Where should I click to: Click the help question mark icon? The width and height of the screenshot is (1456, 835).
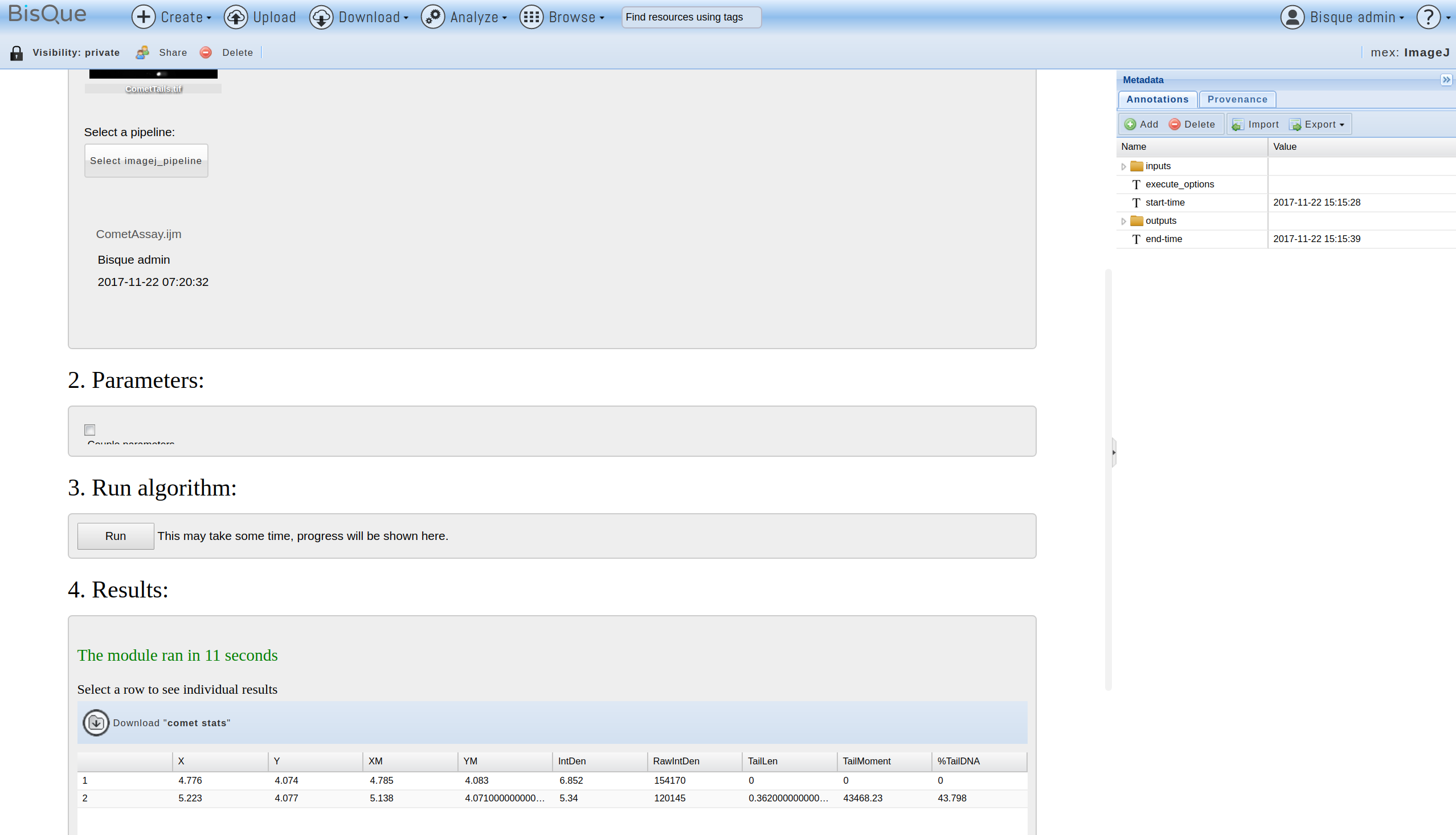point(1429,17)
